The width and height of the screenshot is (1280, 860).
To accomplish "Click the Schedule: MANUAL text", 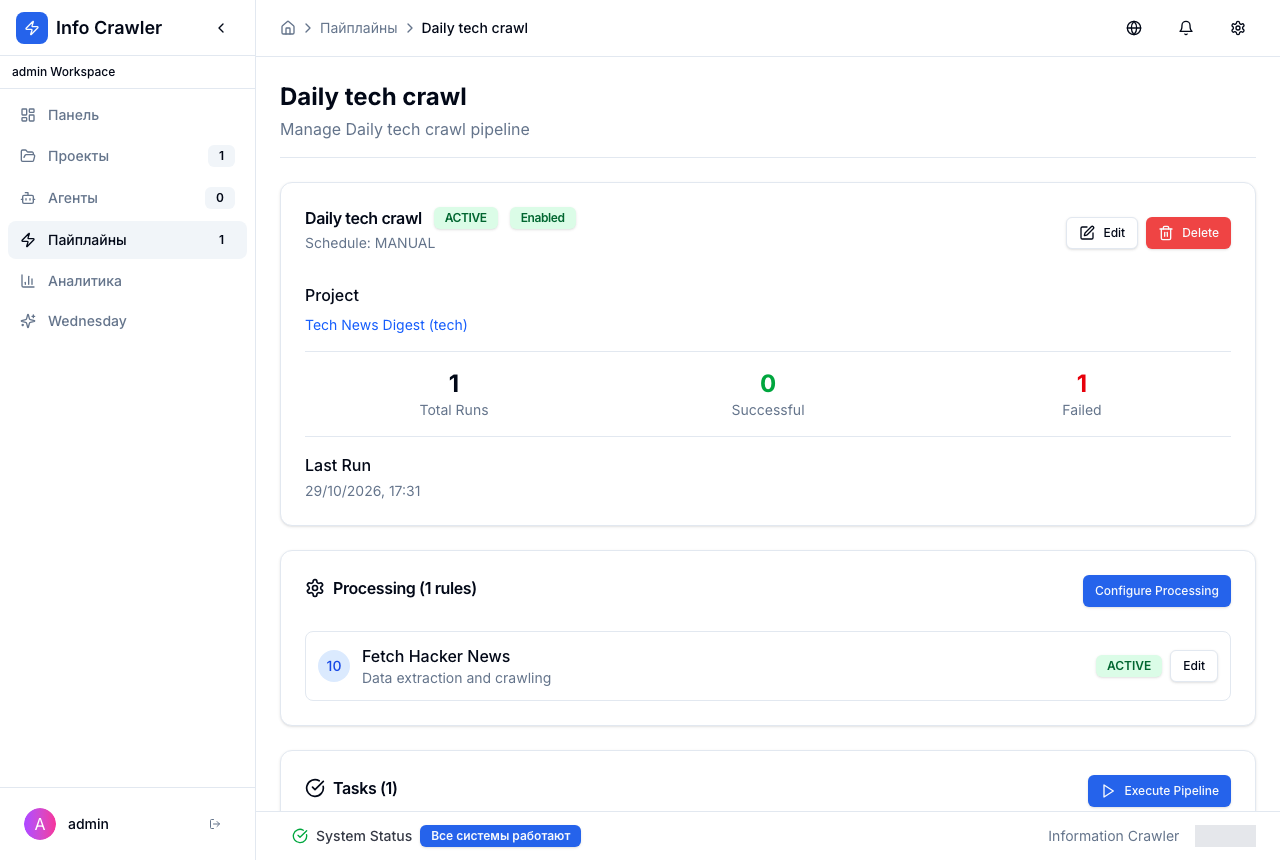I will [370, 243].
